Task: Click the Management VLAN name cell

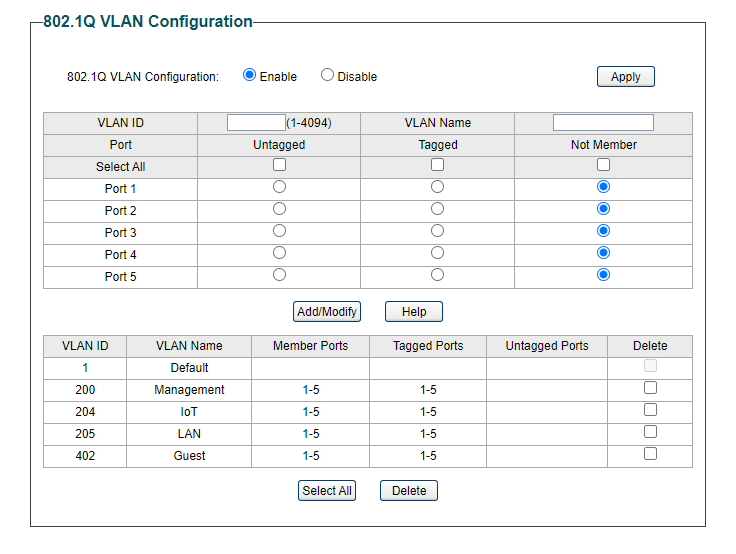Action: 189,390
